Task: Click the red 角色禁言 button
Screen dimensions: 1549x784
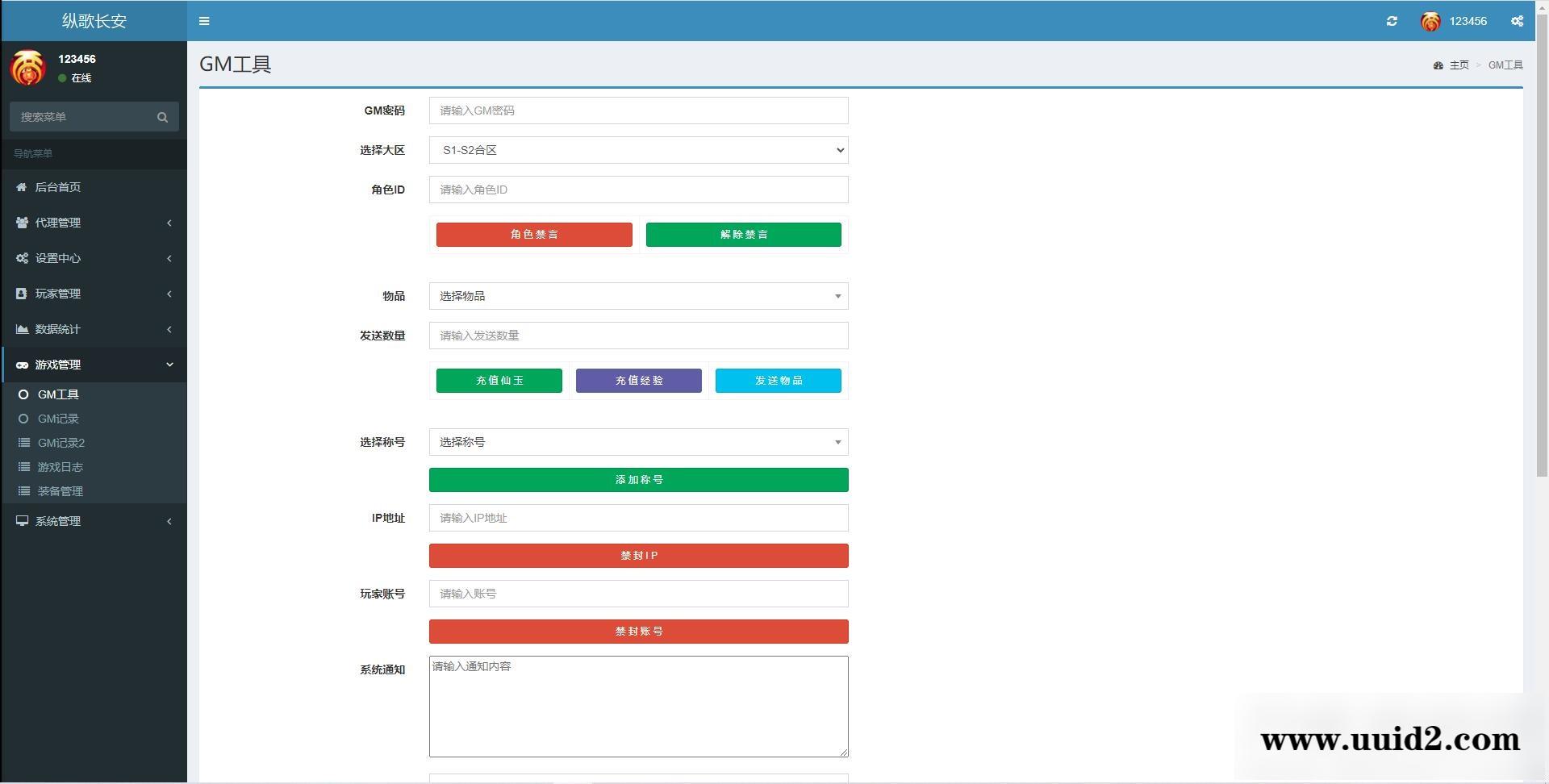Action: 534,235
